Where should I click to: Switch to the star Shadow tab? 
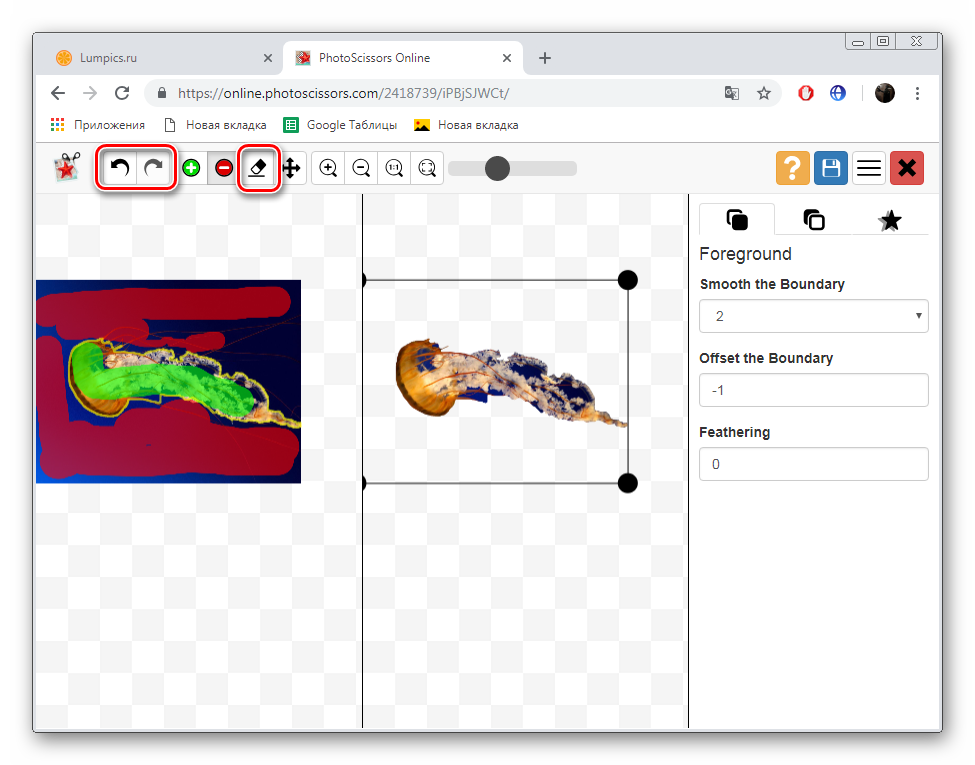(889, 220)
